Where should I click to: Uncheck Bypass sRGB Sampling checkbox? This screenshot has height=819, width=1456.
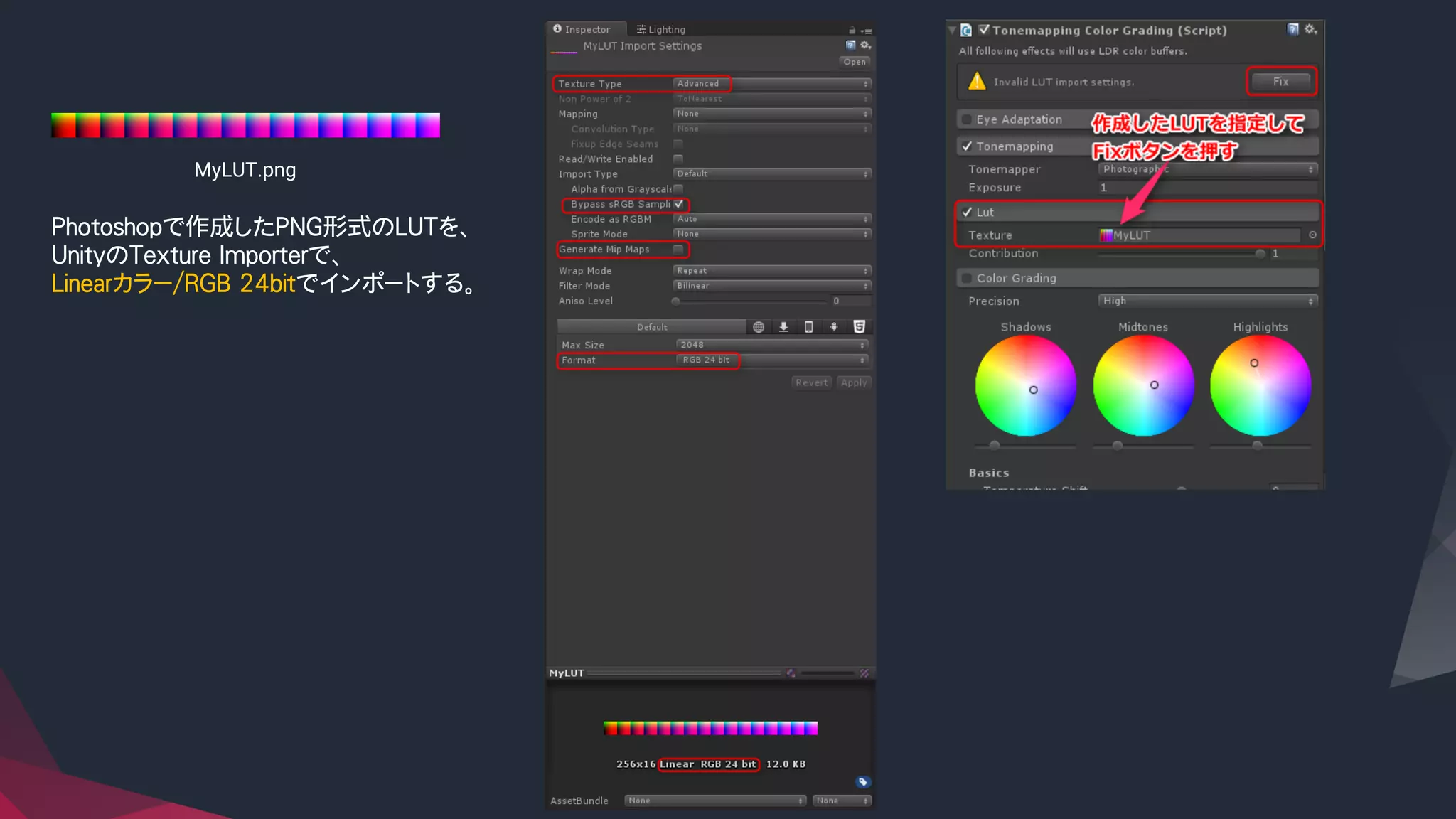click(679, 204)
